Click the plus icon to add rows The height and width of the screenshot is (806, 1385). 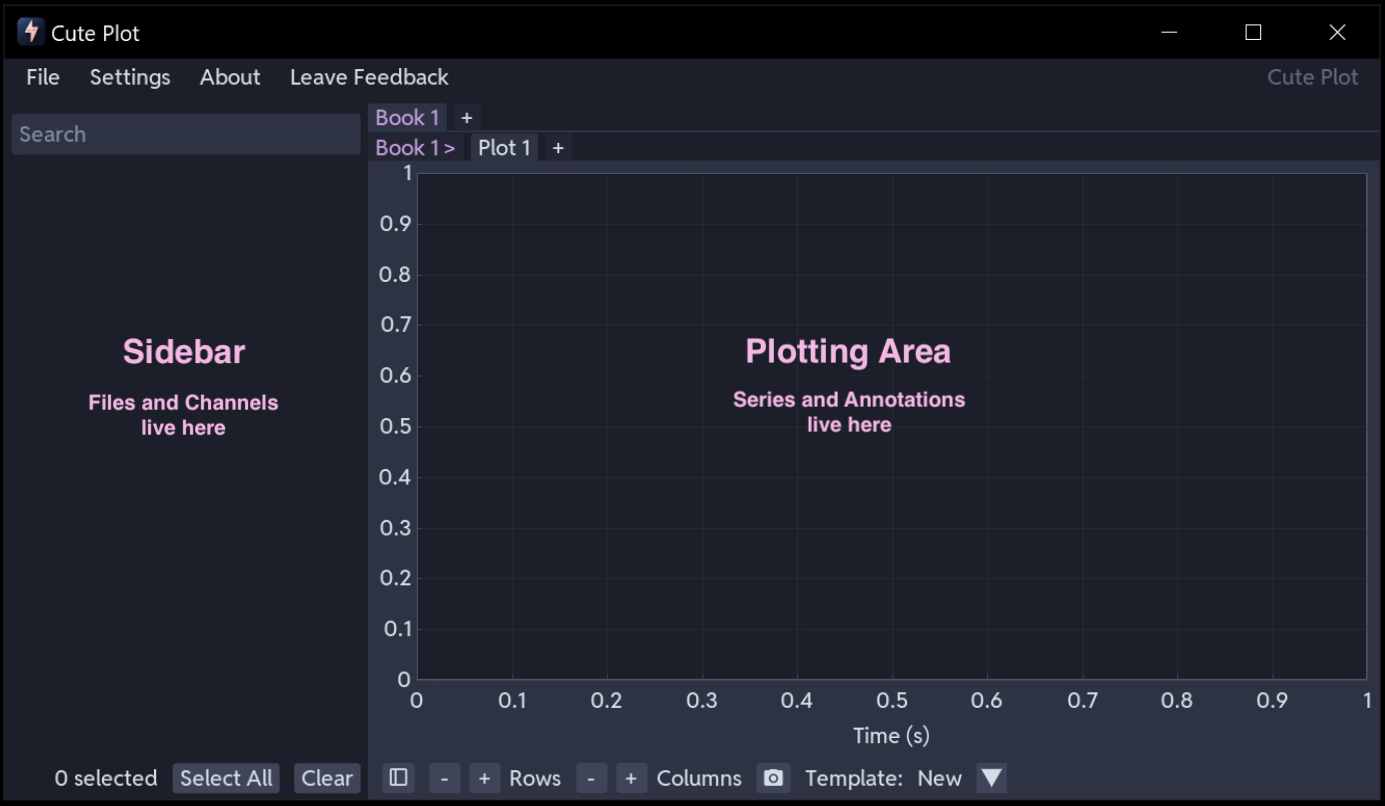(484, 778)
